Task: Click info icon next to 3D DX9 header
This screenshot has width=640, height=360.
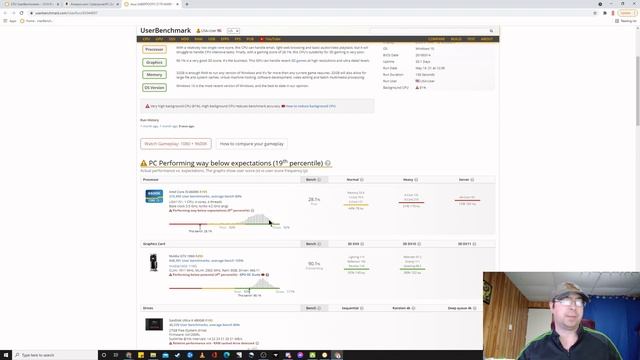Action: pyautogui.click(x=362, y=244)
